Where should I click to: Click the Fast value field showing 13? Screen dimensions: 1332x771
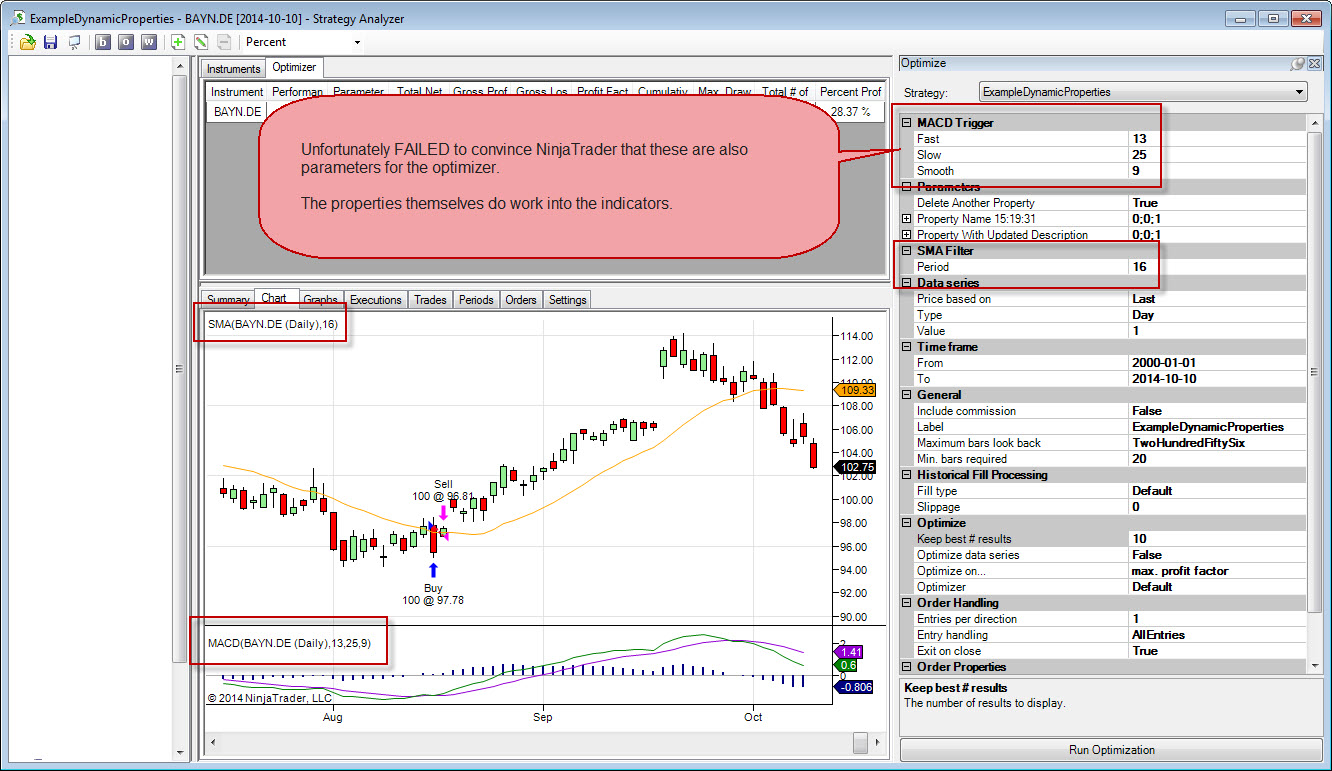pos(1218,139)
